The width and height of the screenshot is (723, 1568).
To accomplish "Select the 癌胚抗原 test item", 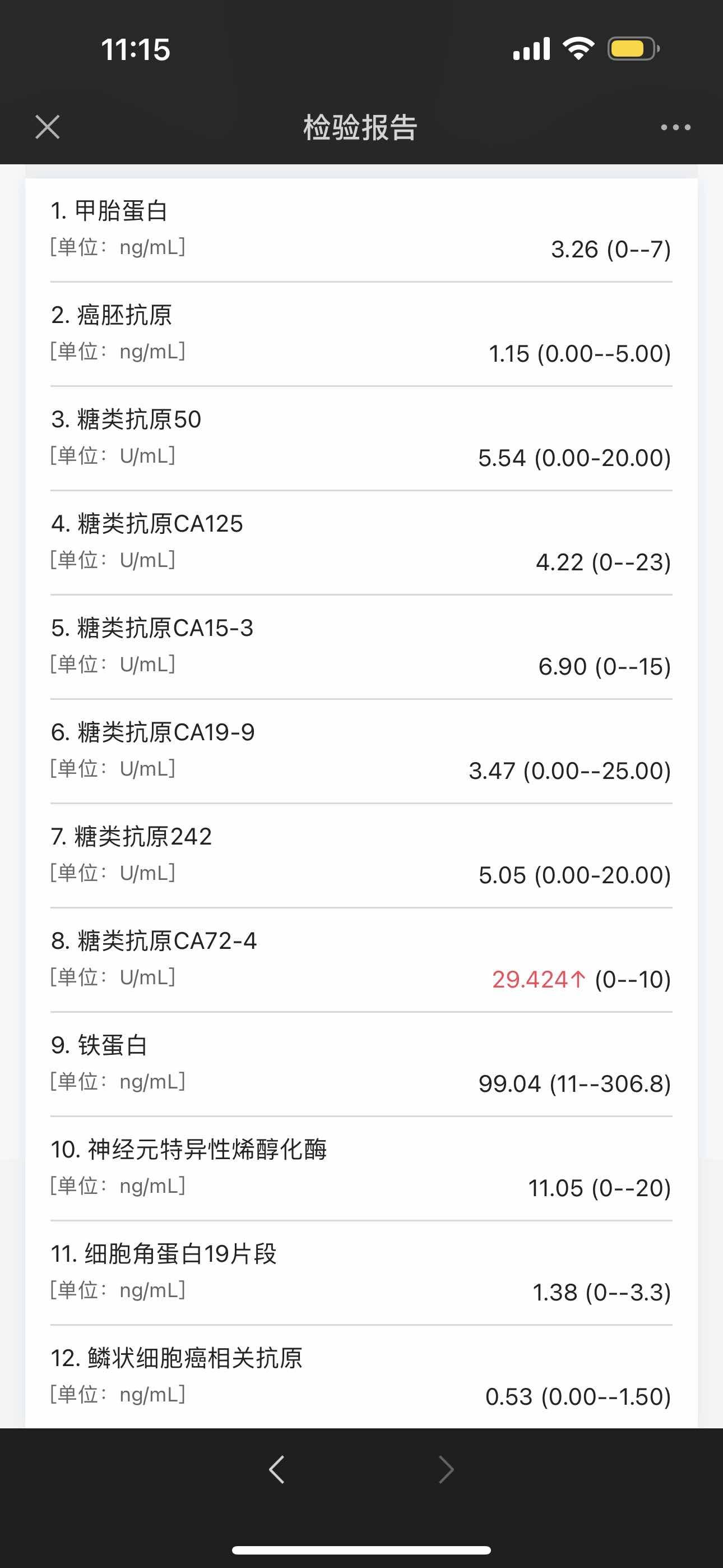I will coord(361,334).
